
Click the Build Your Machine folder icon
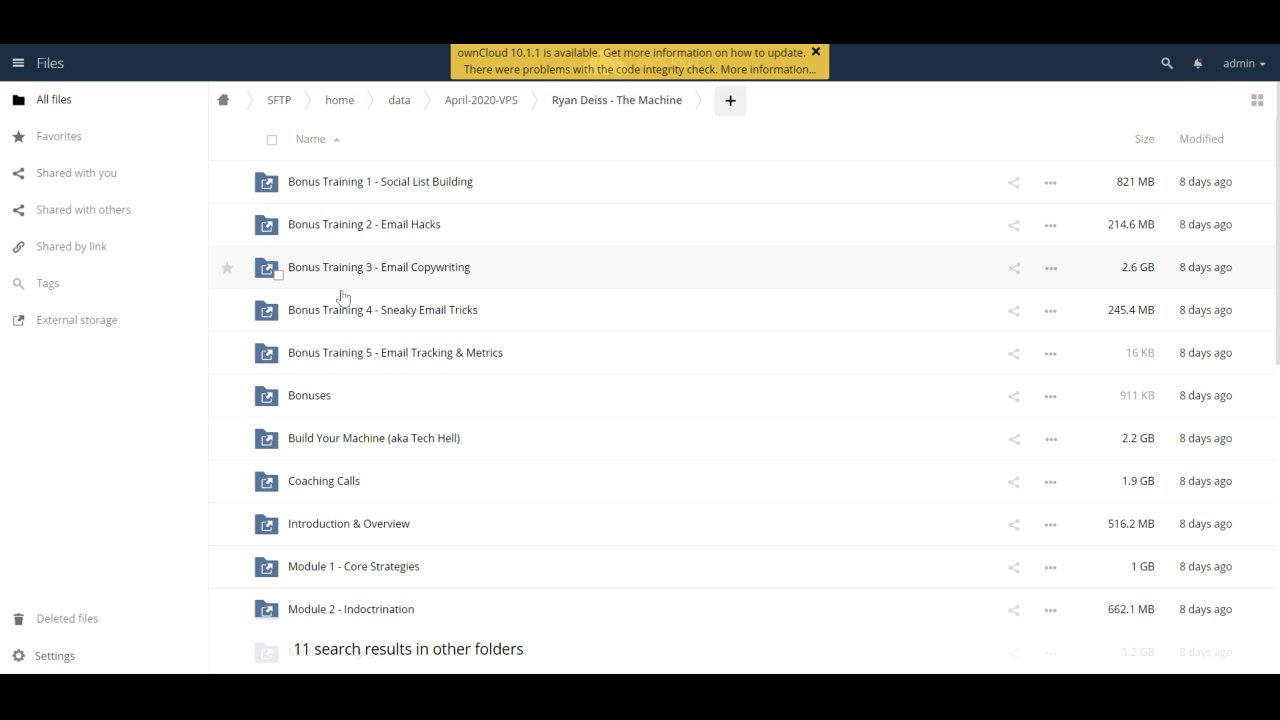coord(266,438)
